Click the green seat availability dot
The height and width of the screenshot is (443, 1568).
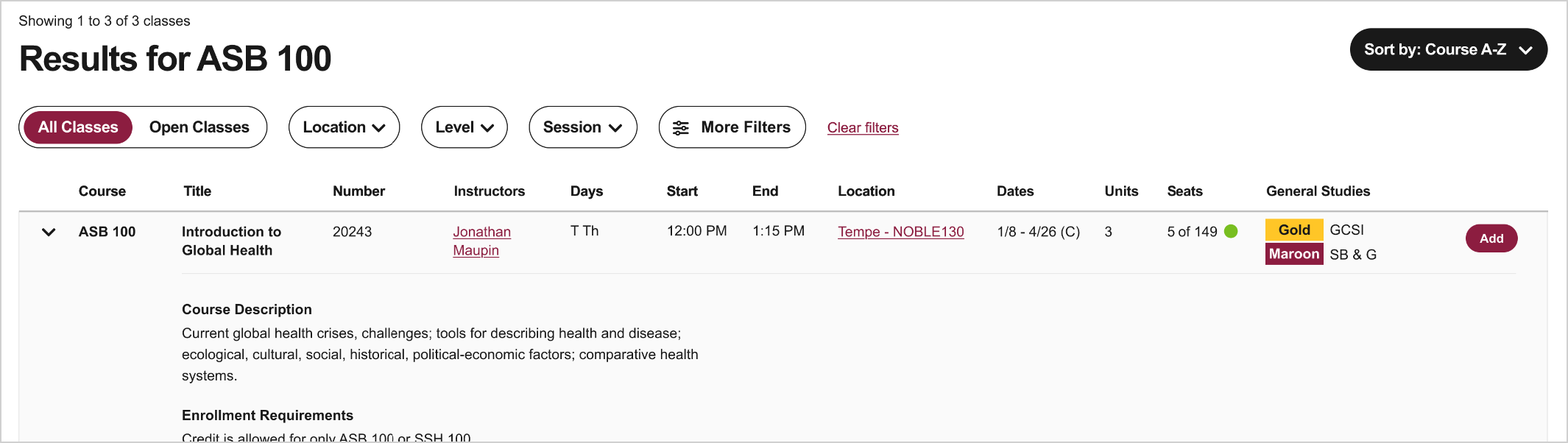1231,232
